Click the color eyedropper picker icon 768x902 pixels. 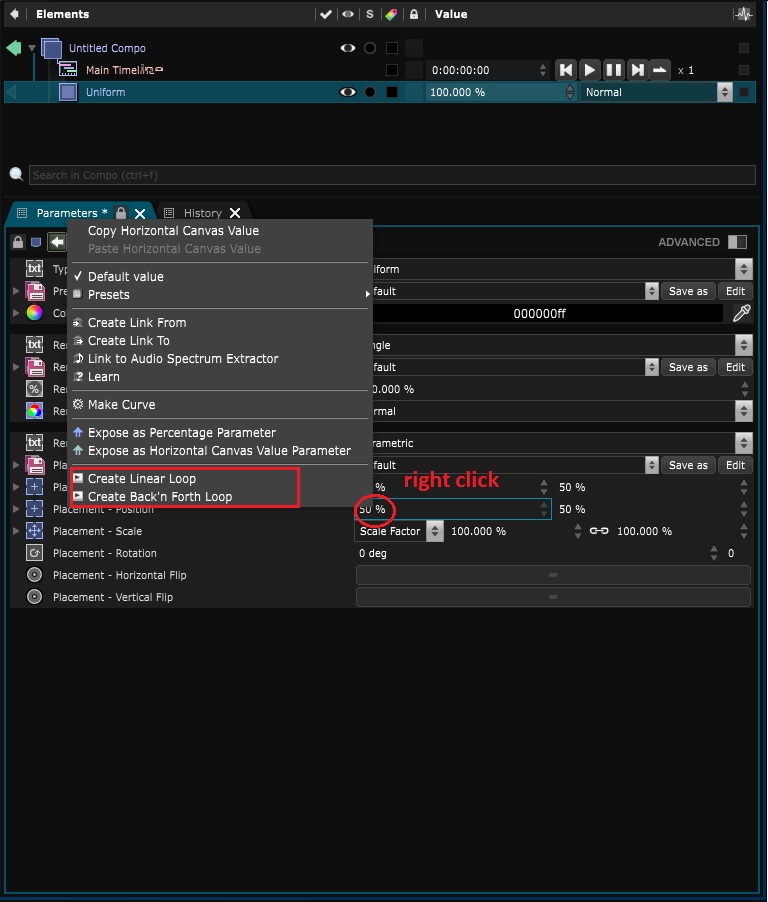pyautogui.click(x=741, y=313)
